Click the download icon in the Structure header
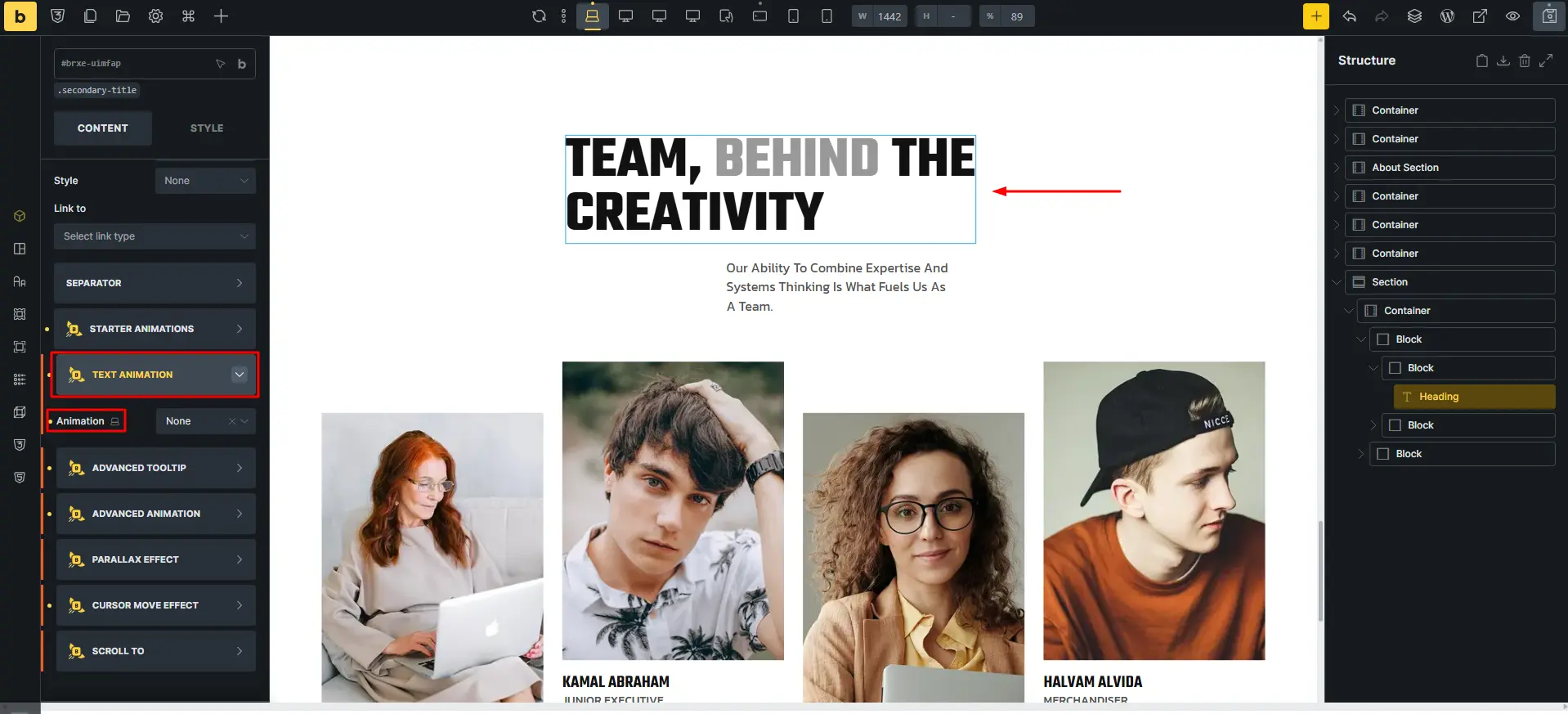Viewport: 1568px width, 714px height. [1503, 61]
